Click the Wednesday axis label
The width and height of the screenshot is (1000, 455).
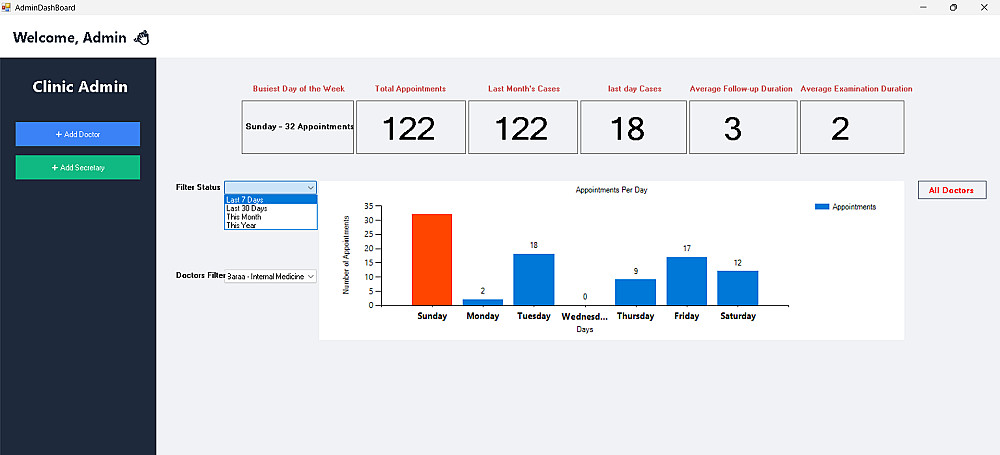pos(585,316)
